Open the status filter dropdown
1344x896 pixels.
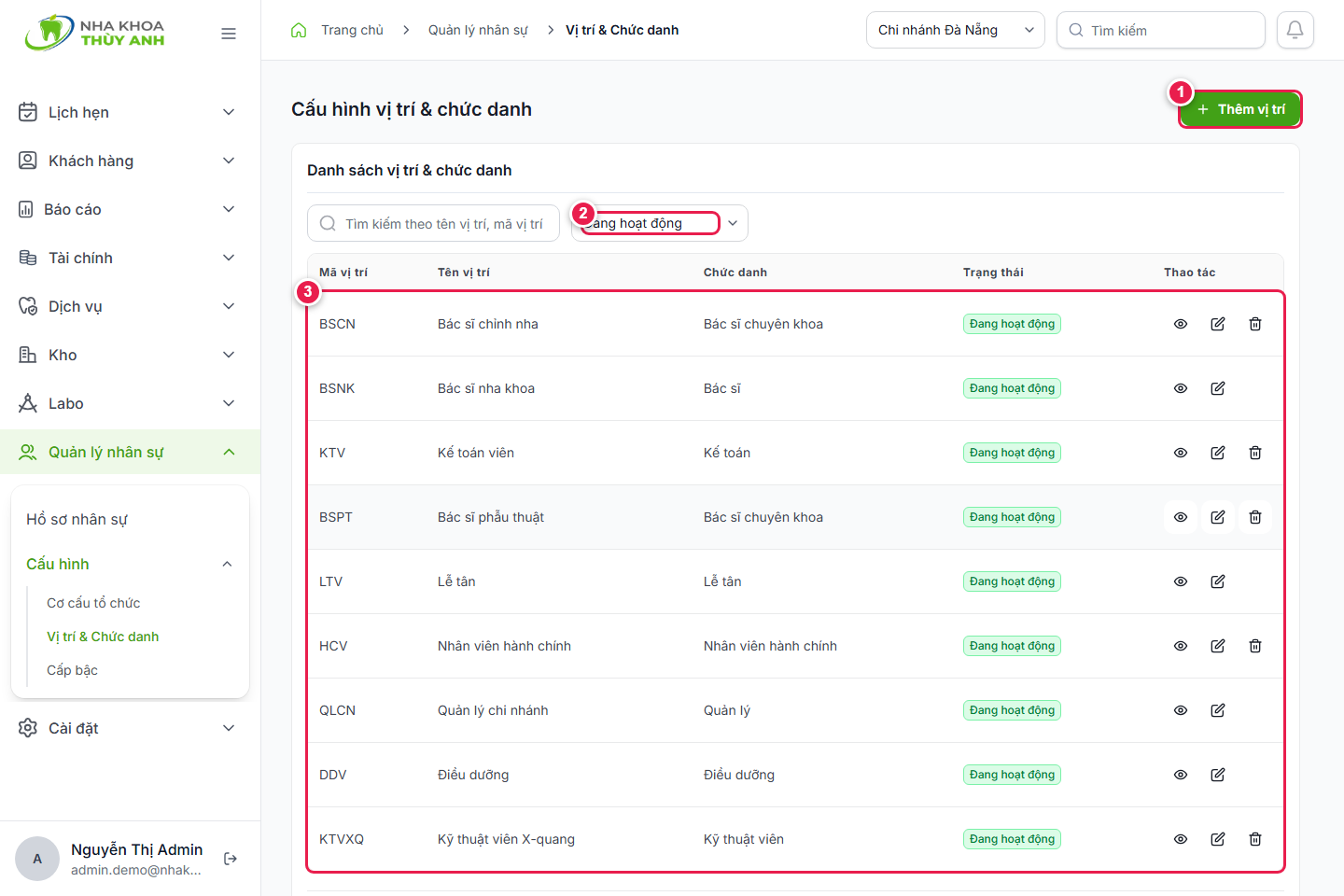point(660,223)
